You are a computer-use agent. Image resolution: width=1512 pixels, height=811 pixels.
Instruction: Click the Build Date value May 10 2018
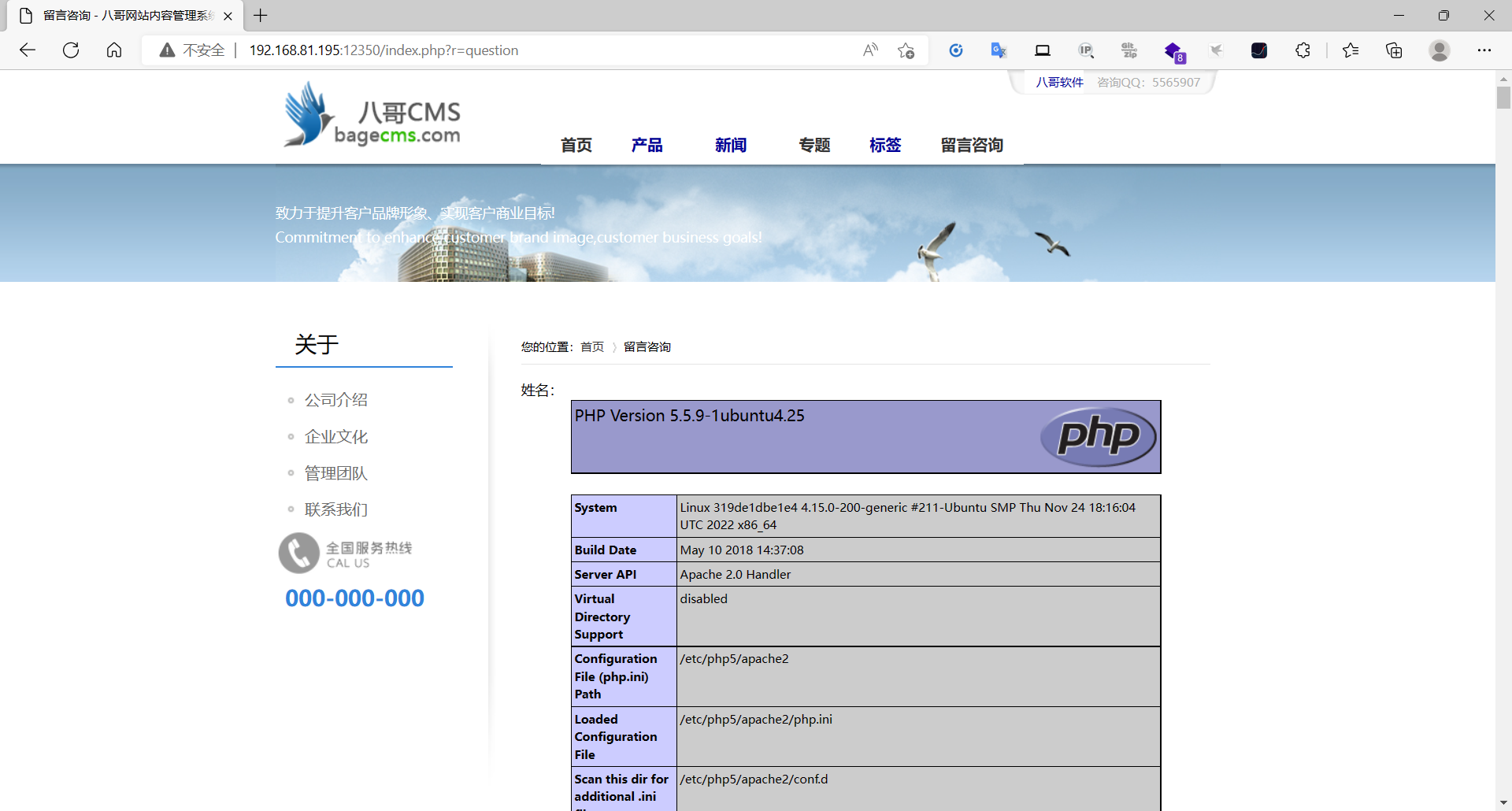[742, 550]
